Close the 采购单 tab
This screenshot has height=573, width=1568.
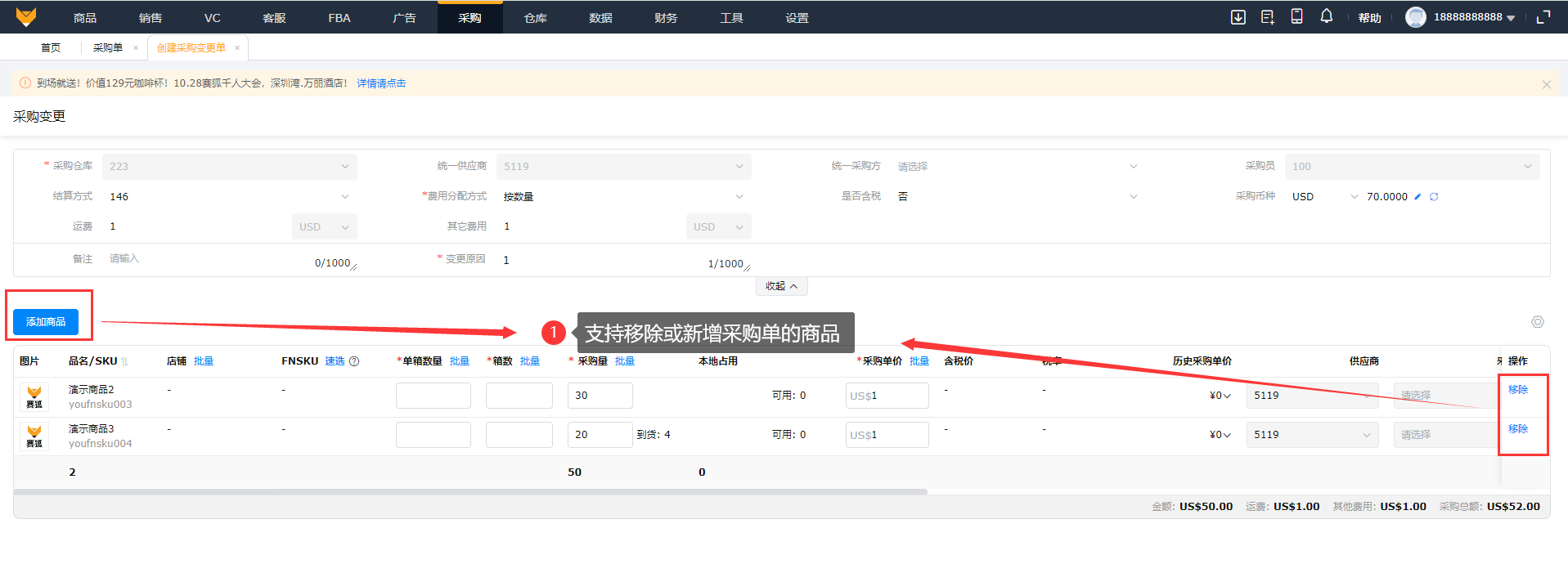pos(136,48)
